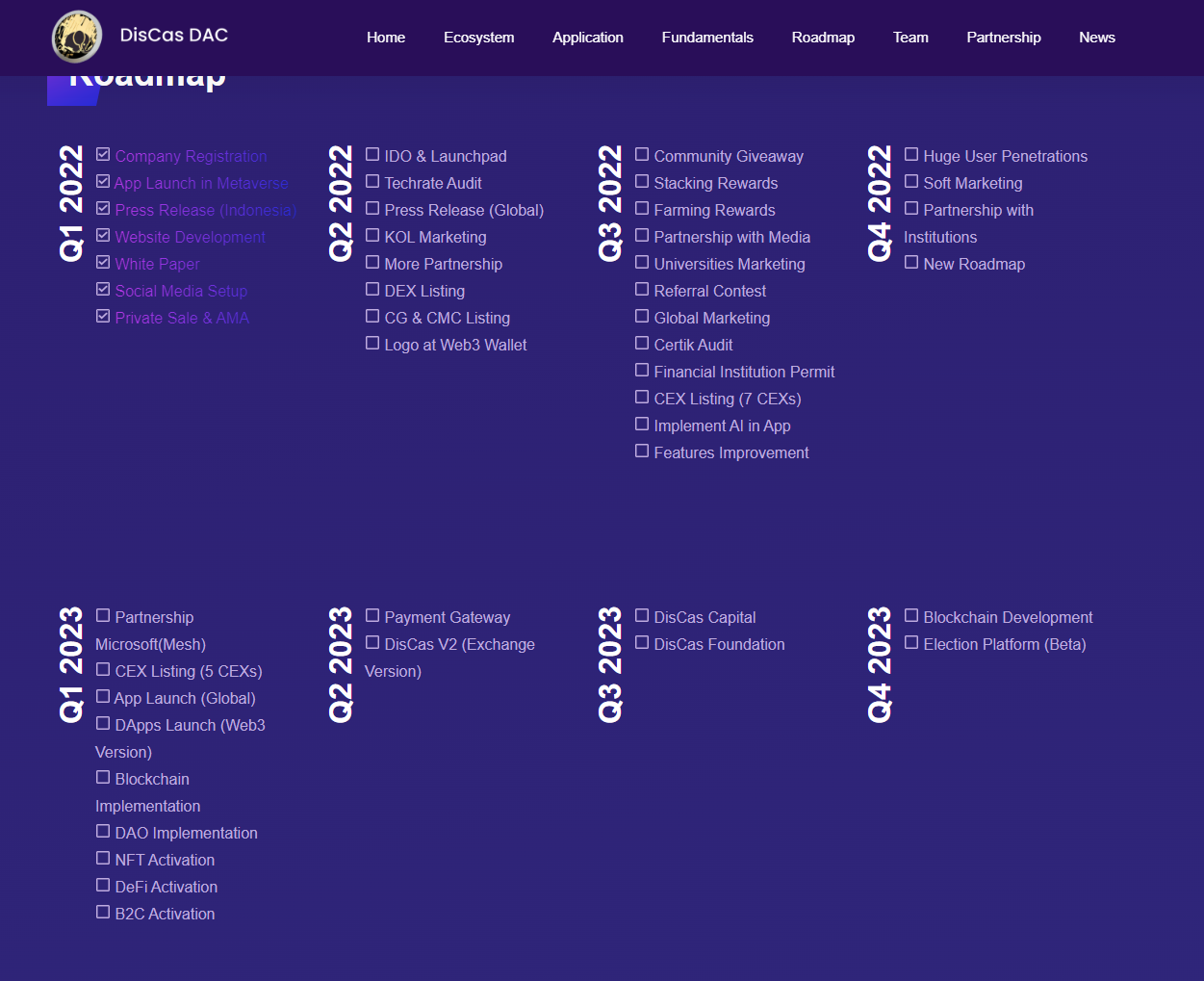This screenshot has width=1204, height=981.
Task: Click the DisCas Capital text
Action: point(704,617)
